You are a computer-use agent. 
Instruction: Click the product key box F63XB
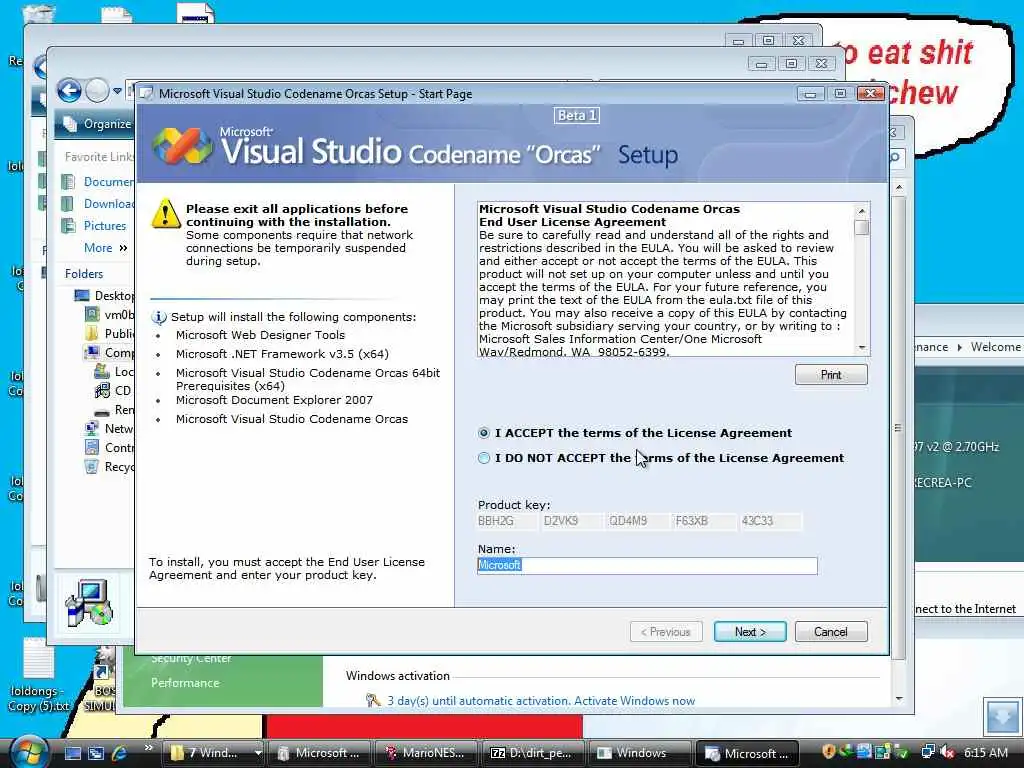tap(704, 521)
